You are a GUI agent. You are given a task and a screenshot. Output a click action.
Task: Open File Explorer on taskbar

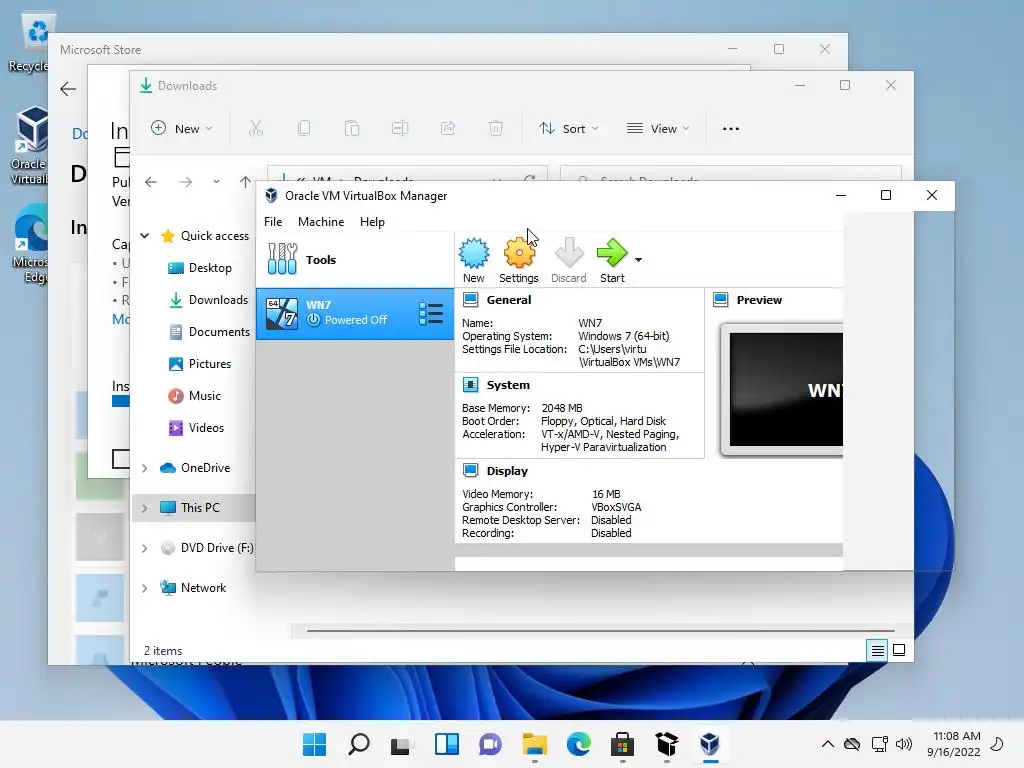tap(535, 744)
